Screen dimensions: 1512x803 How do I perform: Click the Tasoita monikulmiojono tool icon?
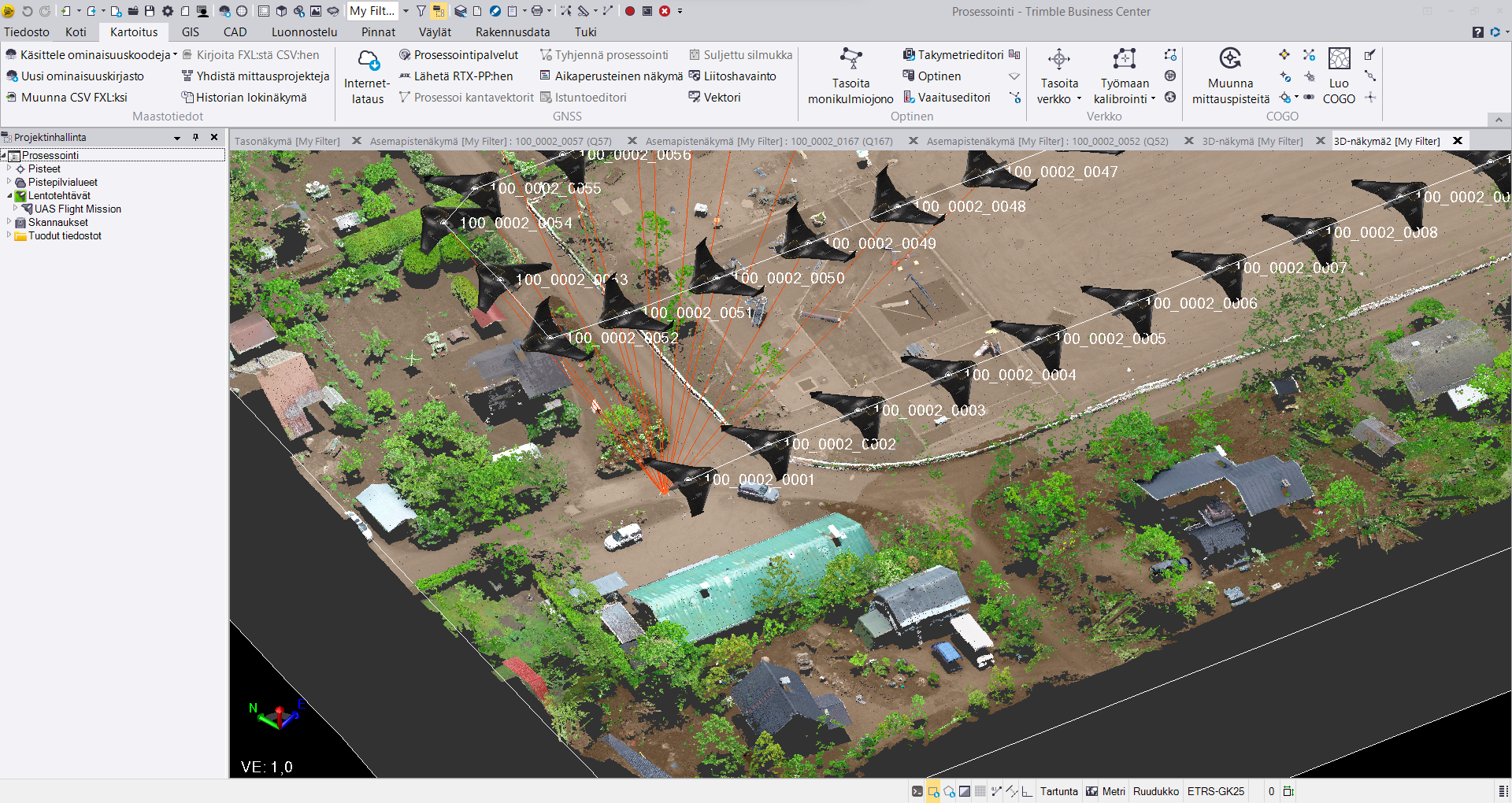(x=850, y=59)
